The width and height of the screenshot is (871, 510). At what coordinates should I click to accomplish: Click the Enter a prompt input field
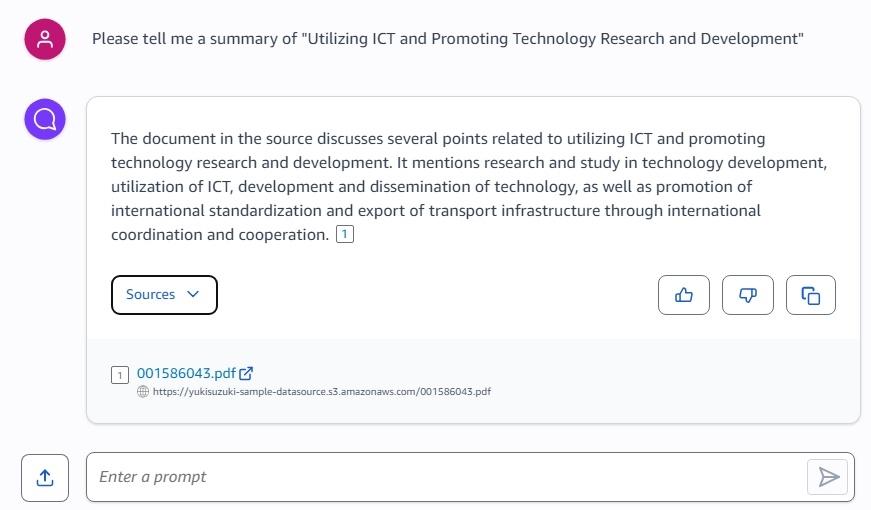[445, 477]
